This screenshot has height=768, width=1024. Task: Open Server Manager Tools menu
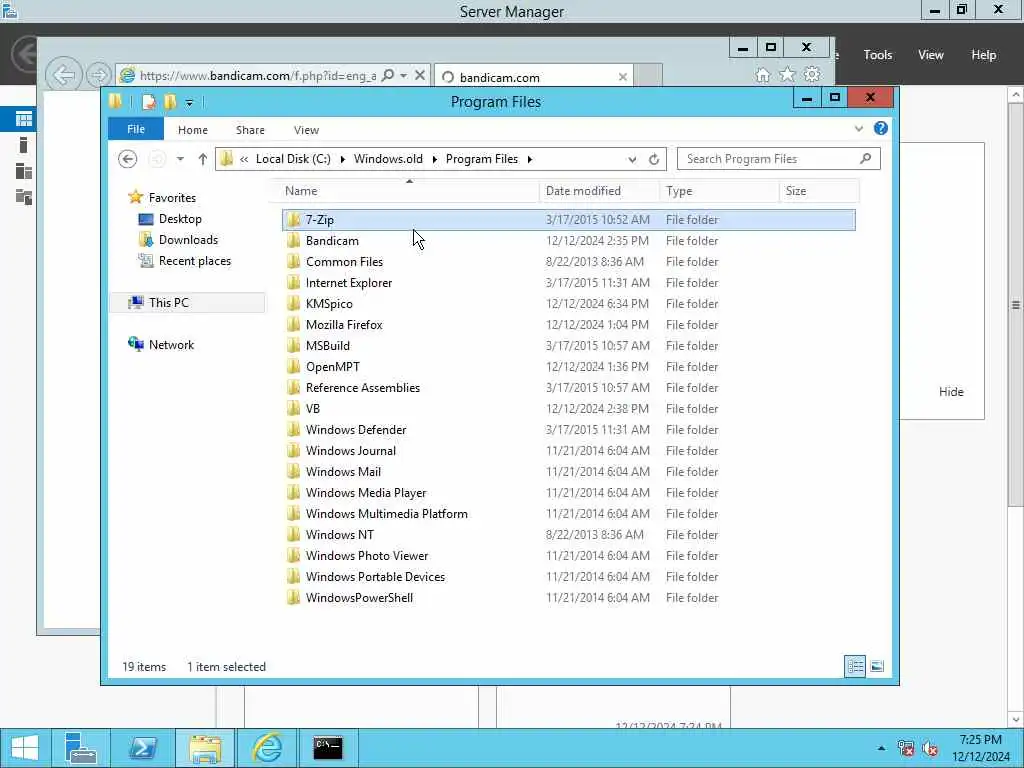pyautogui.click(x=878, y=55)
